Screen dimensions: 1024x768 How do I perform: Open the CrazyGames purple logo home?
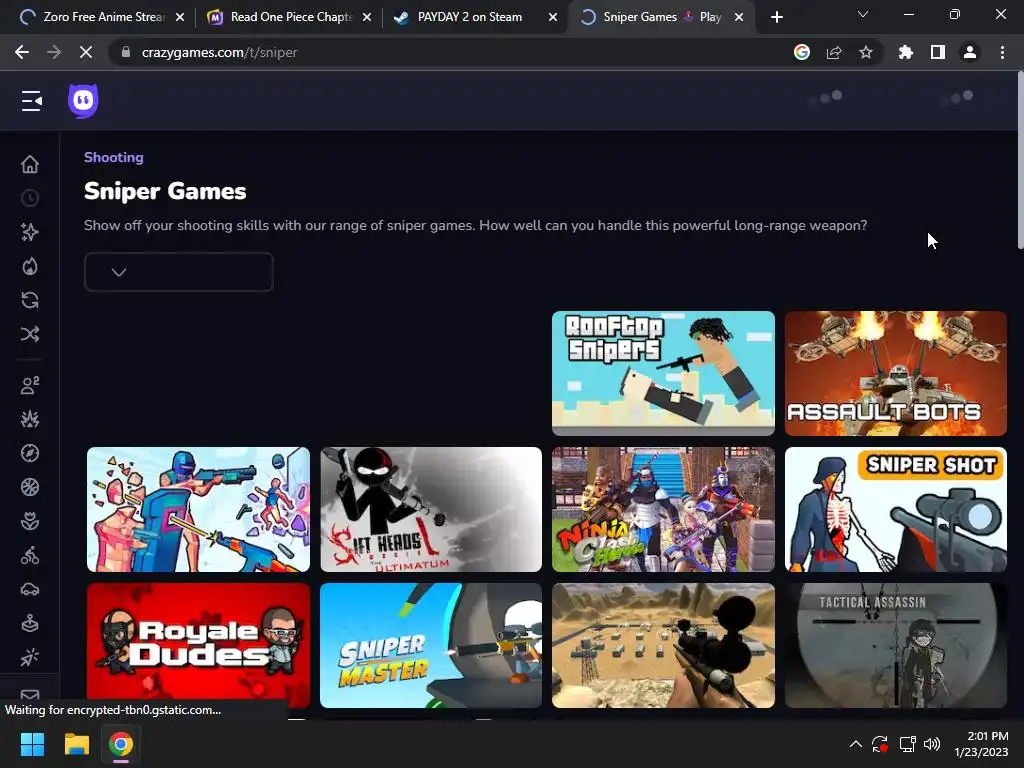coord(83,101)
